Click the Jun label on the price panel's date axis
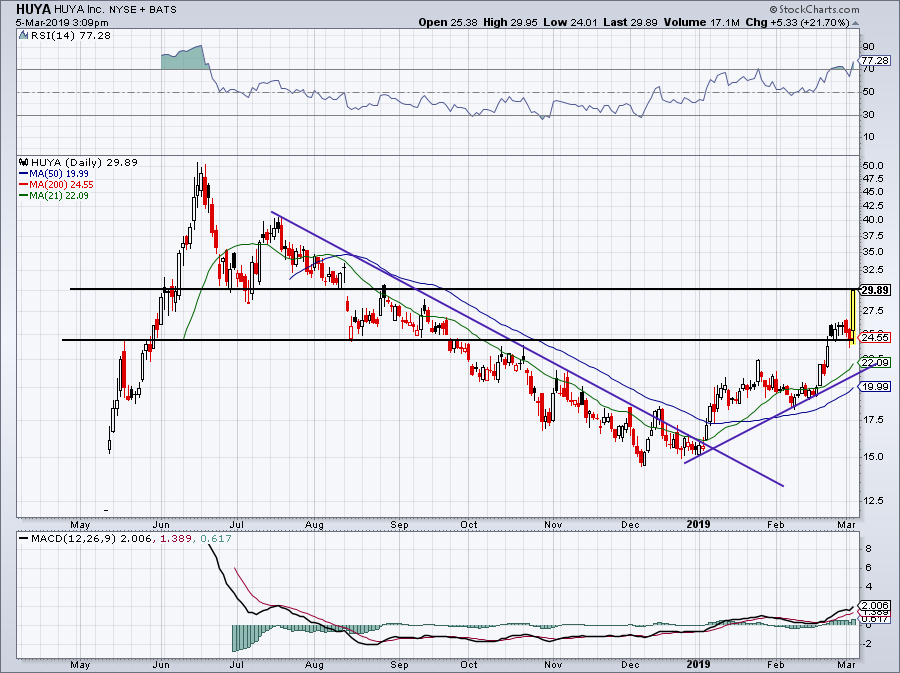Image resolution: width=900 pixels, height=673 pixels. pyautogui.click(x=161, y=525)
